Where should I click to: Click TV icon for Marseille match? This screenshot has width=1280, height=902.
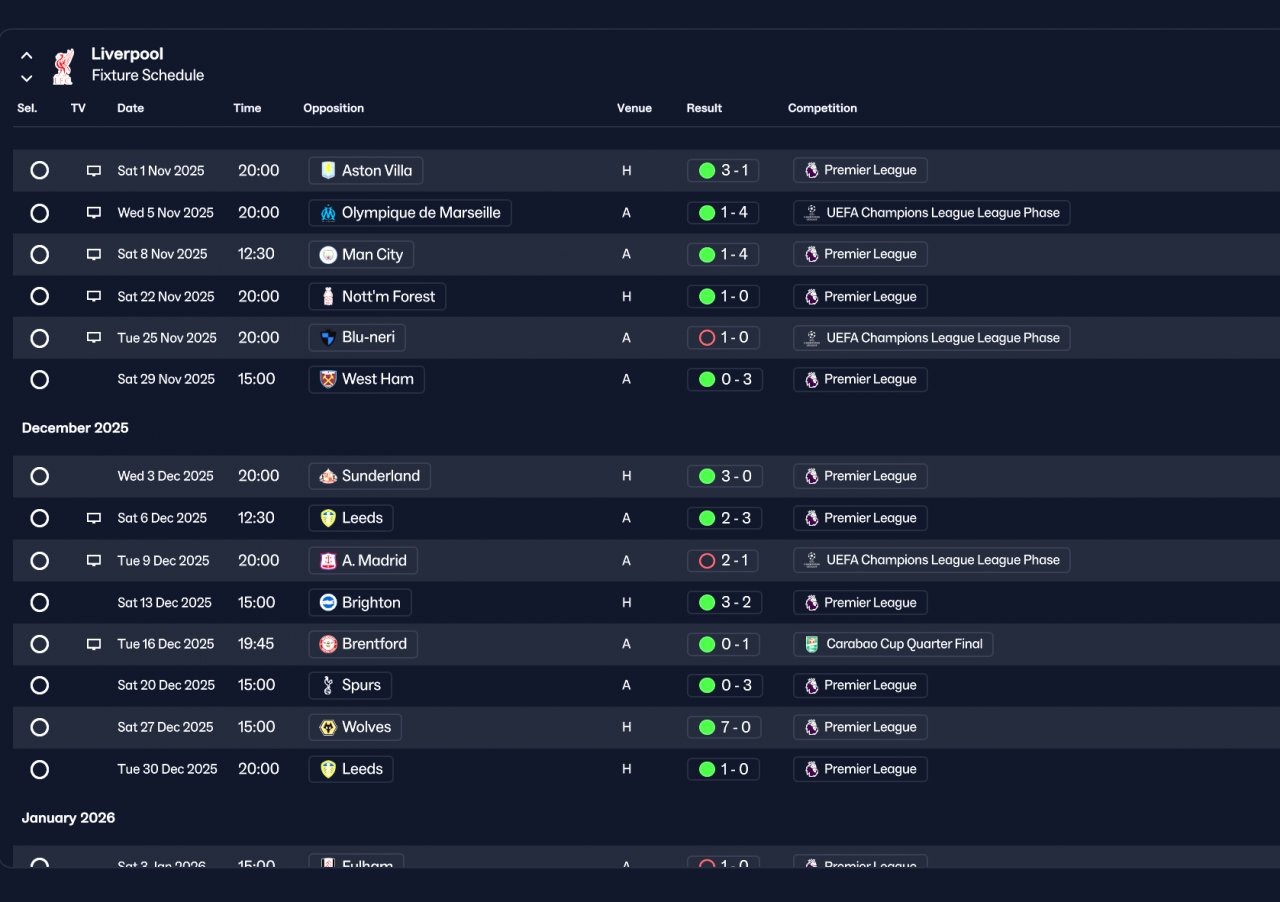coord(94,213)
